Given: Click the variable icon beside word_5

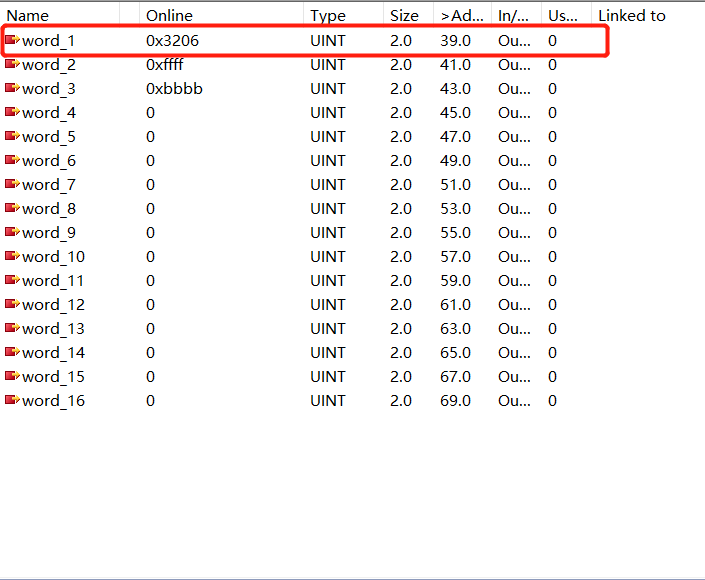Looking at the screenshot, I should [12, 136].
